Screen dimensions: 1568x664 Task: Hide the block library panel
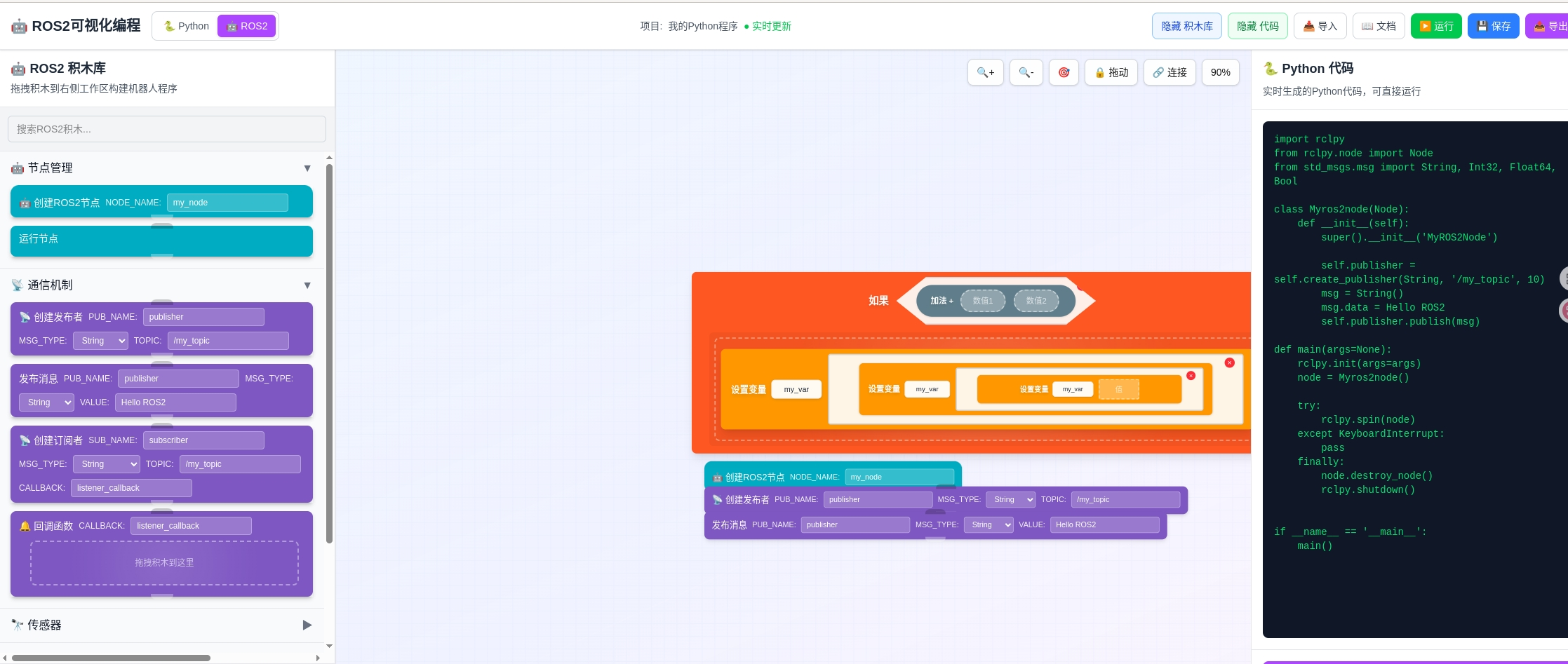pyautogui.click(x=1186, y=26)
